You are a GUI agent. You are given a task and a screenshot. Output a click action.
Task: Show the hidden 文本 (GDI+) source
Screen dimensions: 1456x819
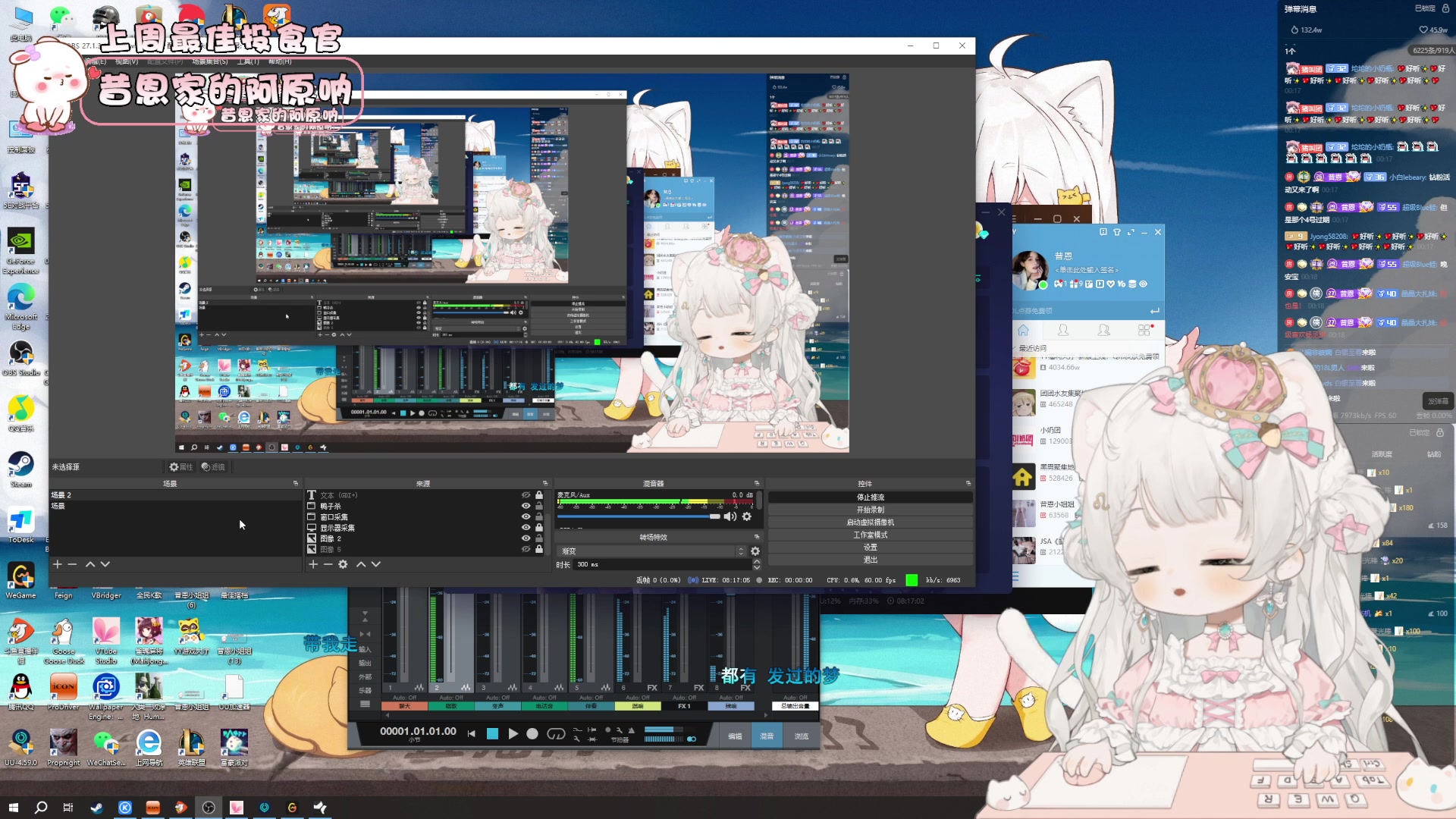[x=526, y=495]
